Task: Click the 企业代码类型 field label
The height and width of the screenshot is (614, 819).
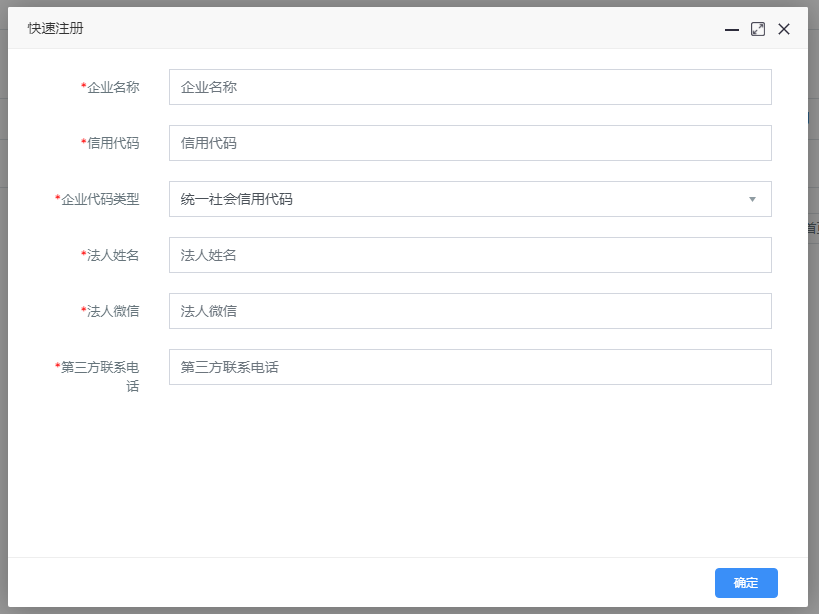Action: pyautogui.click(x=97, y=199)
